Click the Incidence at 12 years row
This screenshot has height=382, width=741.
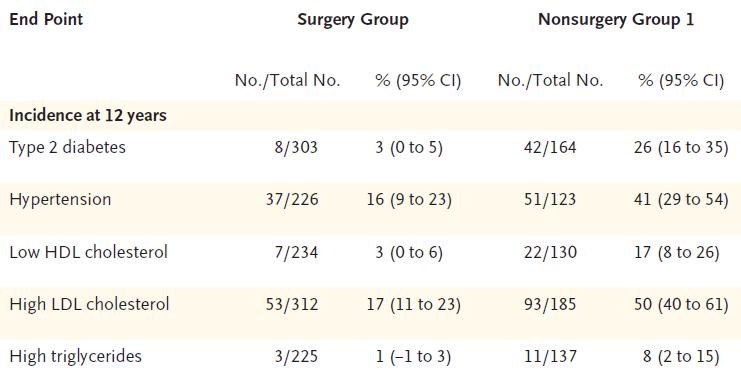click(x=370, y=115)
